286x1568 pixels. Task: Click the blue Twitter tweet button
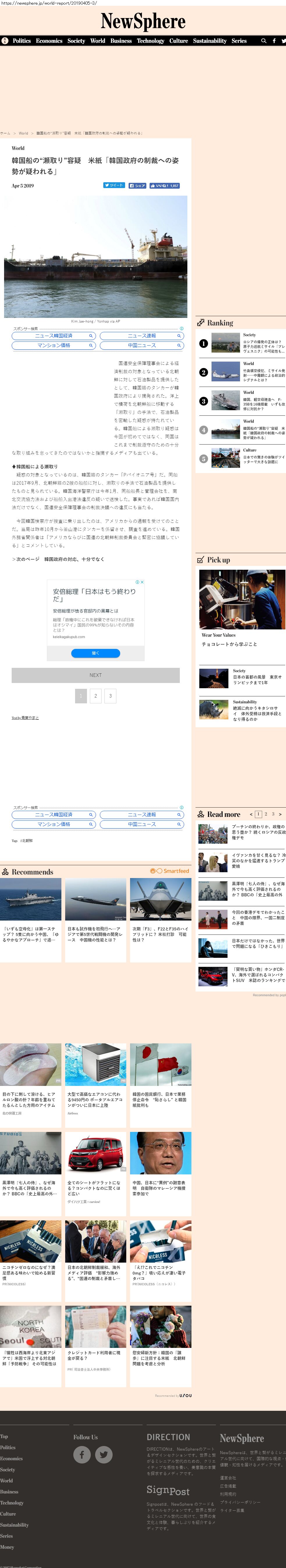pyautogui.click(x=114, y=185)
